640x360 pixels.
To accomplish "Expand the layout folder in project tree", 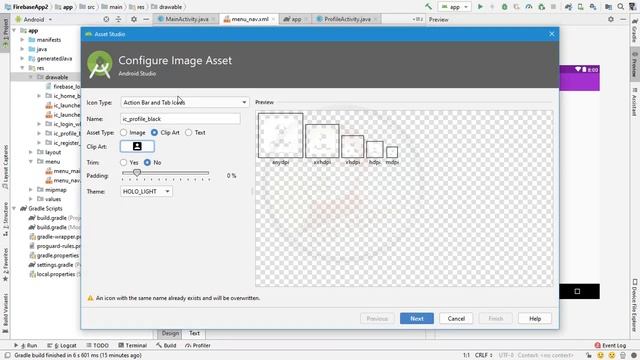I will tap(31, 152).
